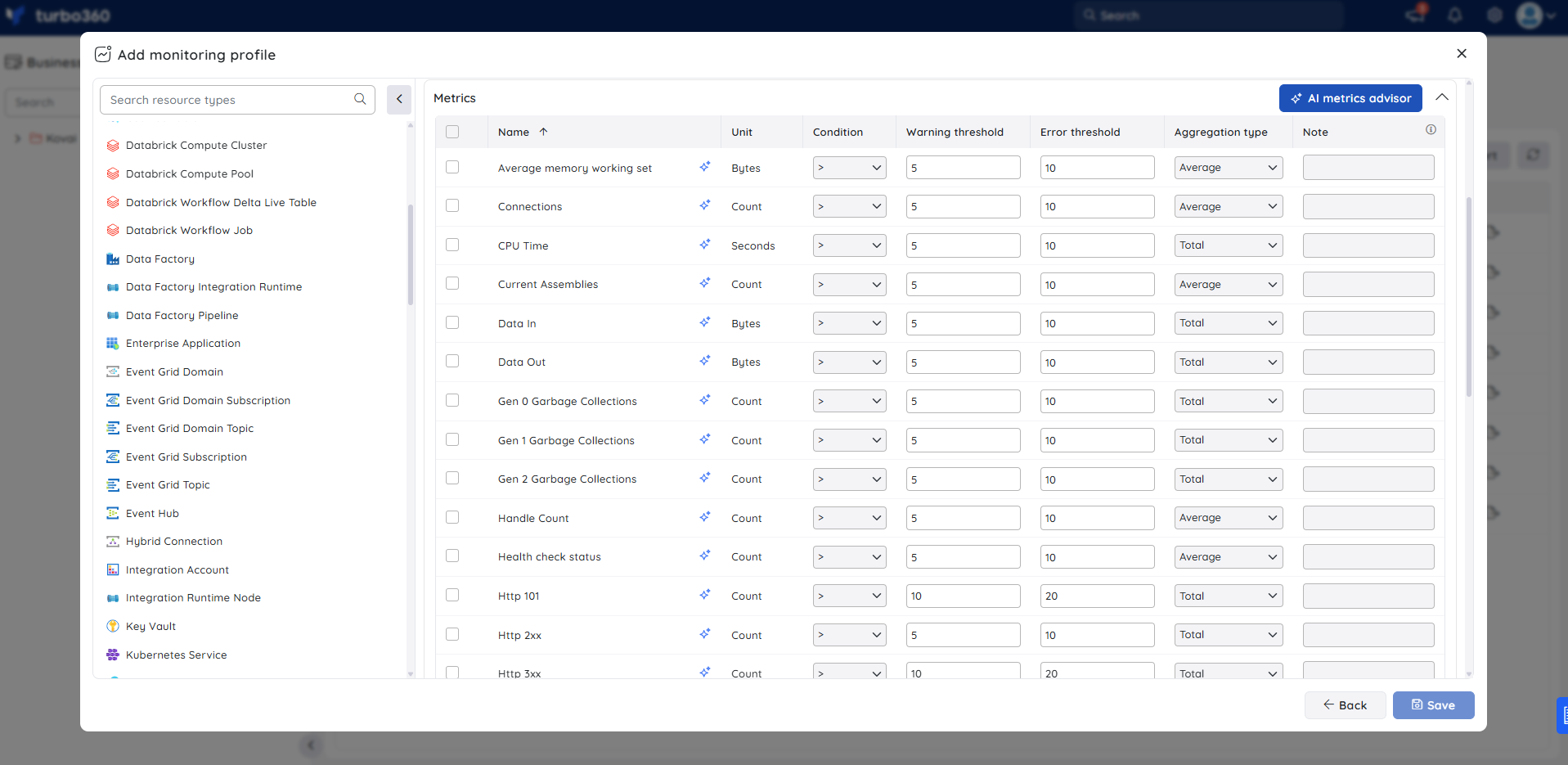Collapse the resource types side panel
The image size is (1568, 765).
(399, 99)
